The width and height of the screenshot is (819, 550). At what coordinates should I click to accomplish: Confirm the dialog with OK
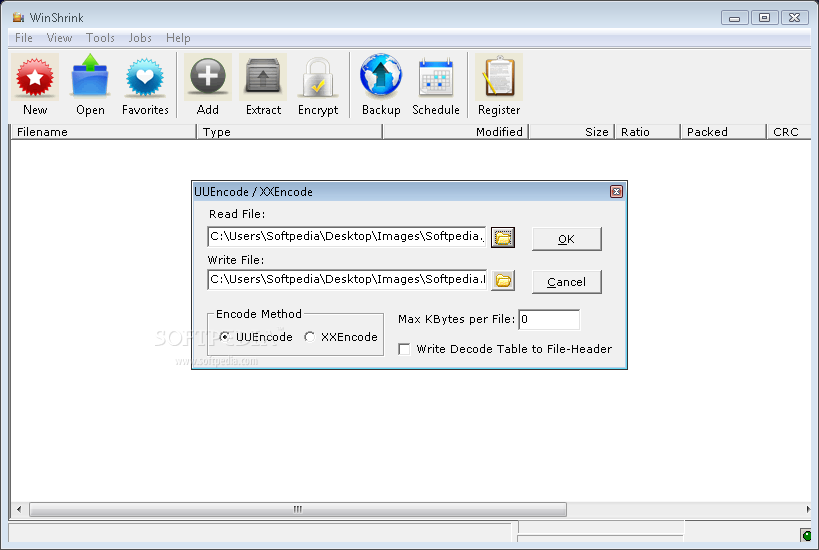[567, 239]
